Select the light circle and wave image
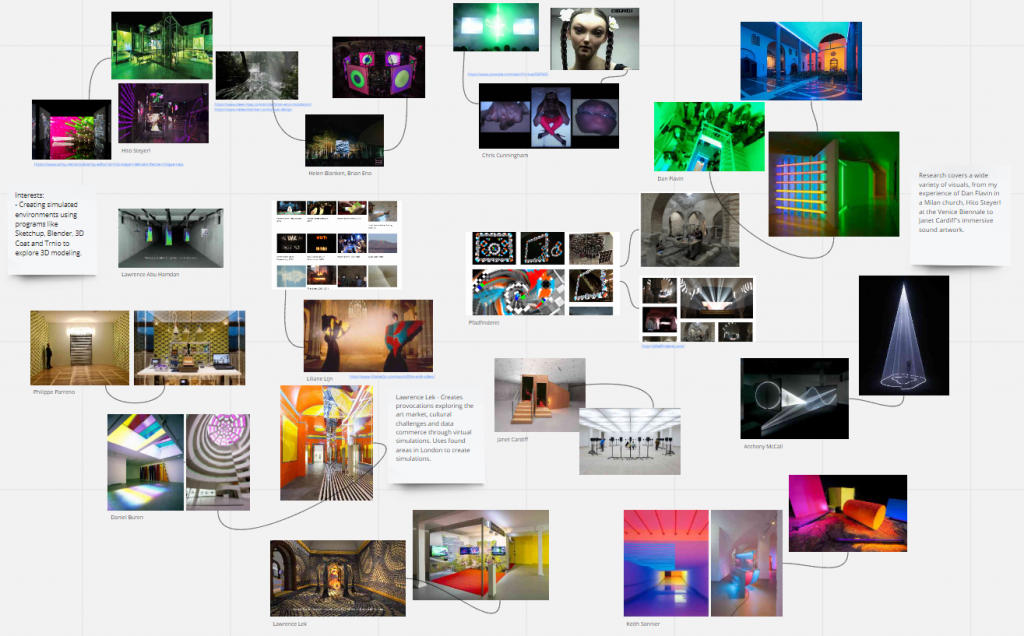 (795, 398)
